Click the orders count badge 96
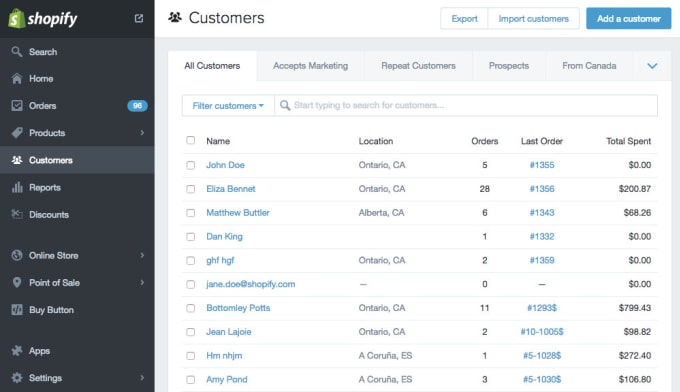Screen dimensions: 680x392 (137, 105)
